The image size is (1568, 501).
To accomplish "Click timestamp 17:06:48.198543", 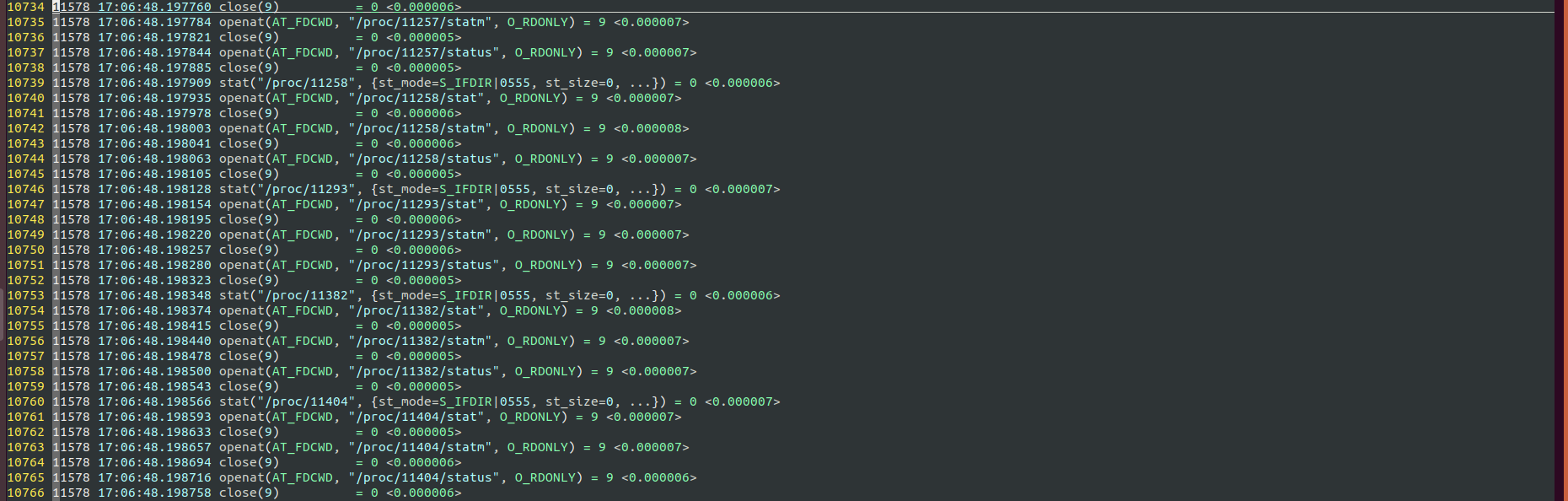I will point(154,386).
